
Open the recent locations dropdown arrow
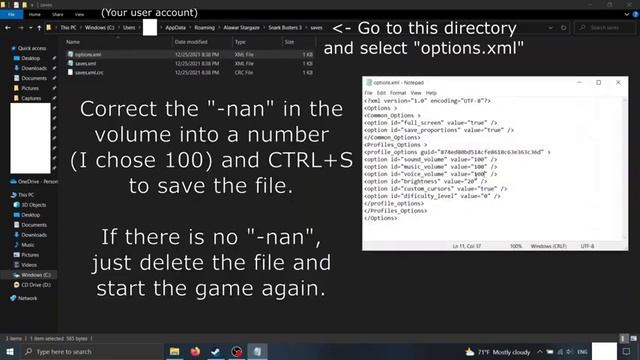tap(31, 28)
